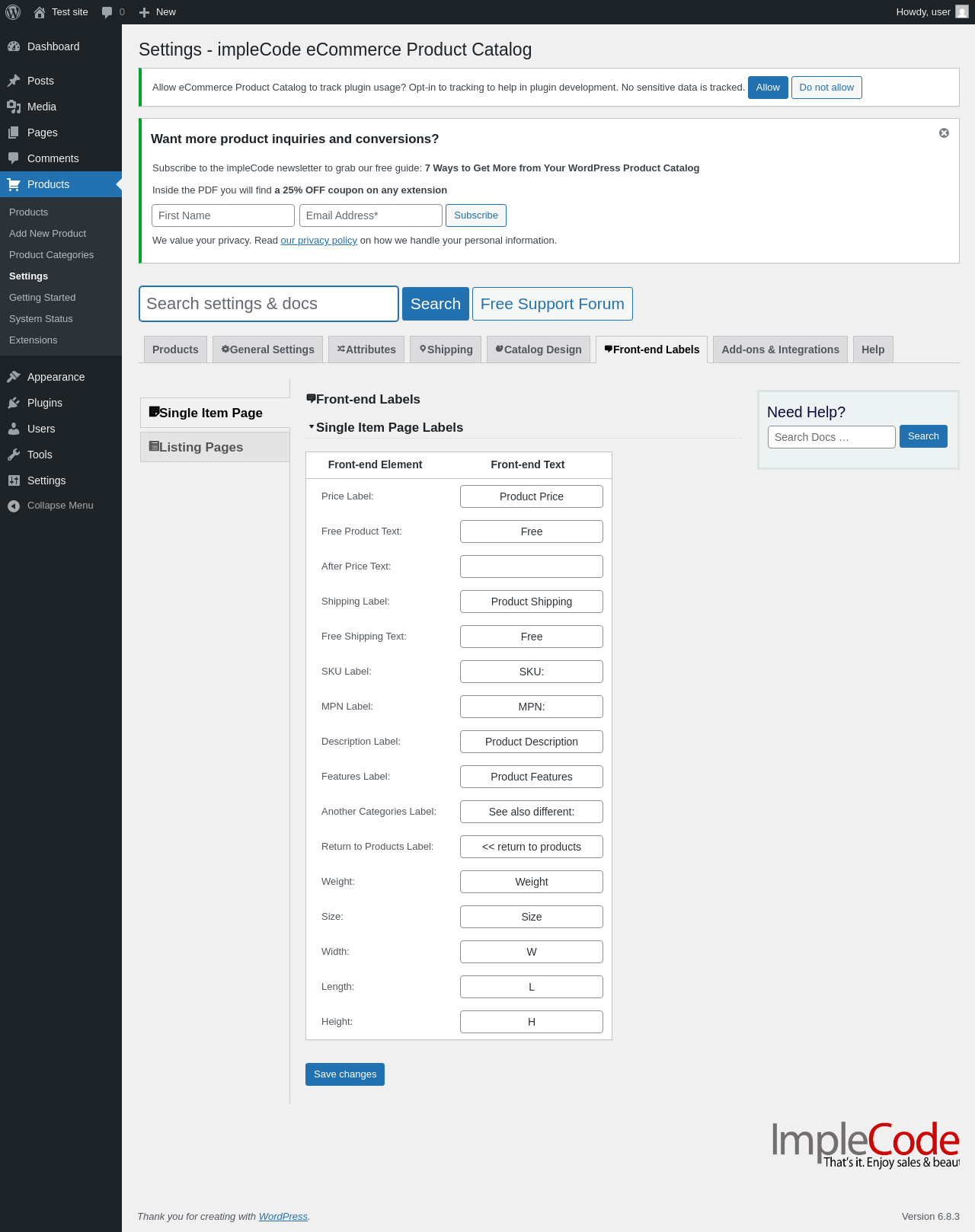
Task: Click ImpleCode logo image
Action: coord(865,1144)
